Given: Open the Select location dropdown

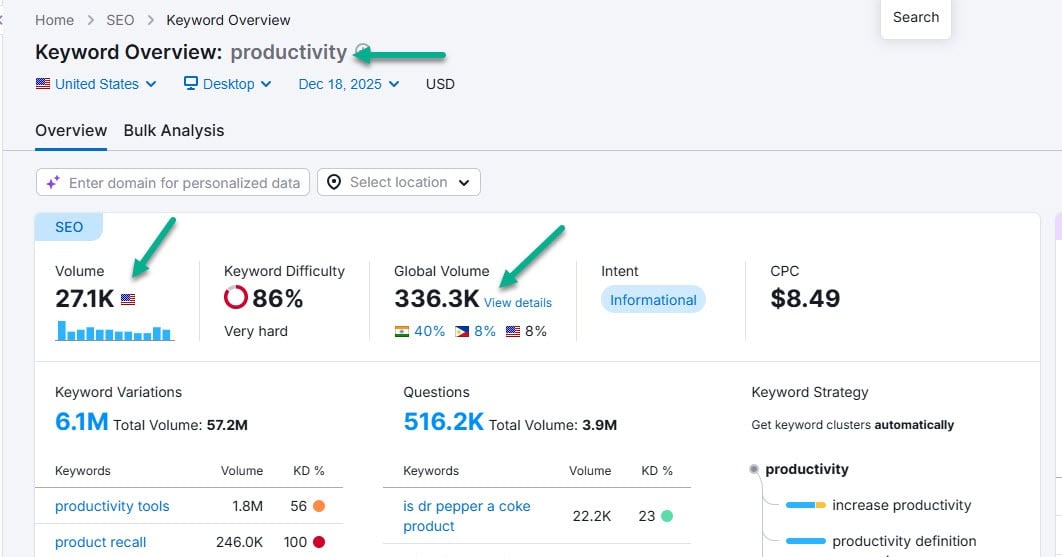Looking at the screenshot, I should pyautogui.click(x=399, y=182).
